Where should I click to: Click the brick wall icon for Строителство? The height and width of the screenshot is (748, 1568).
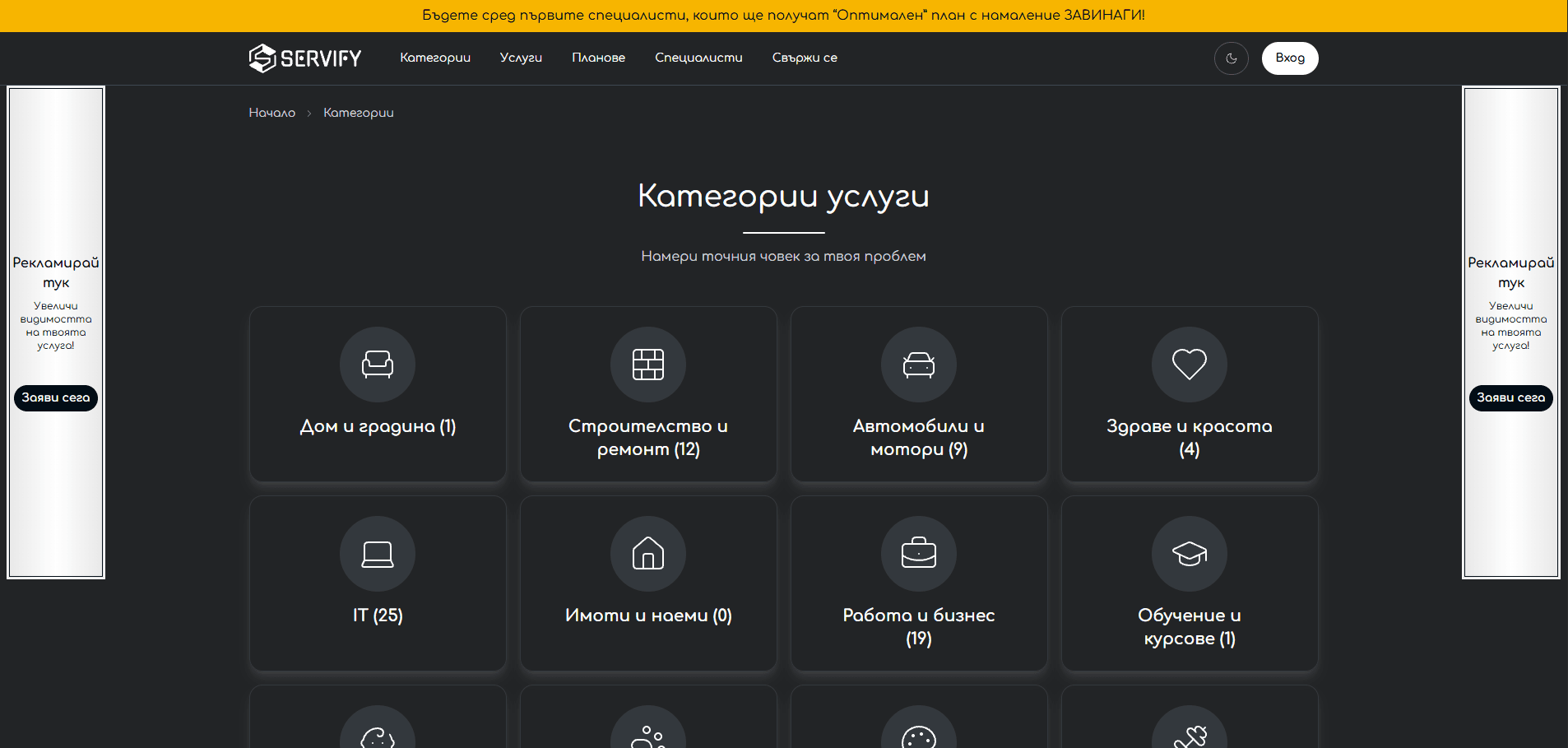(648, 365)
